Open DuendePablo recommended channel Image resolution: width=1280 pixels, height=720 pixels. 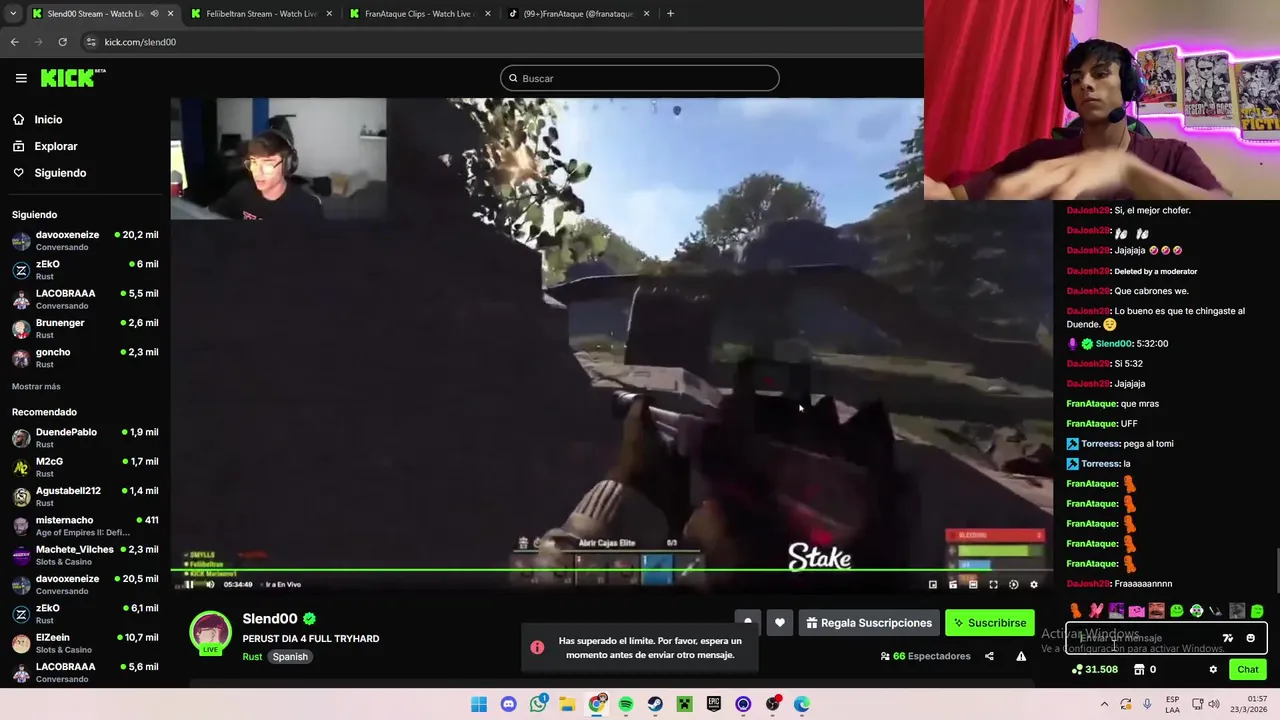click(x=85, y=437)
